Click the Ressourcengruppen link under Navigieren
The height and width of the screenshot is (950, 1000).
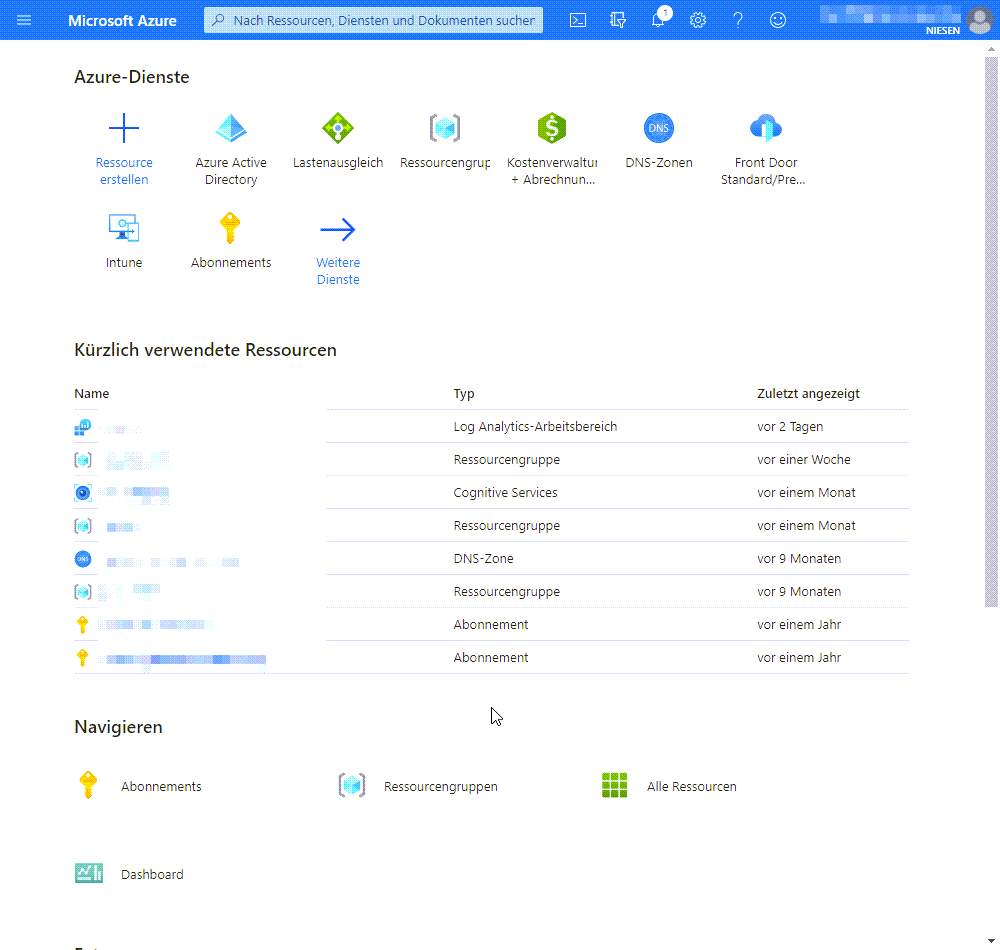(441, 787)
